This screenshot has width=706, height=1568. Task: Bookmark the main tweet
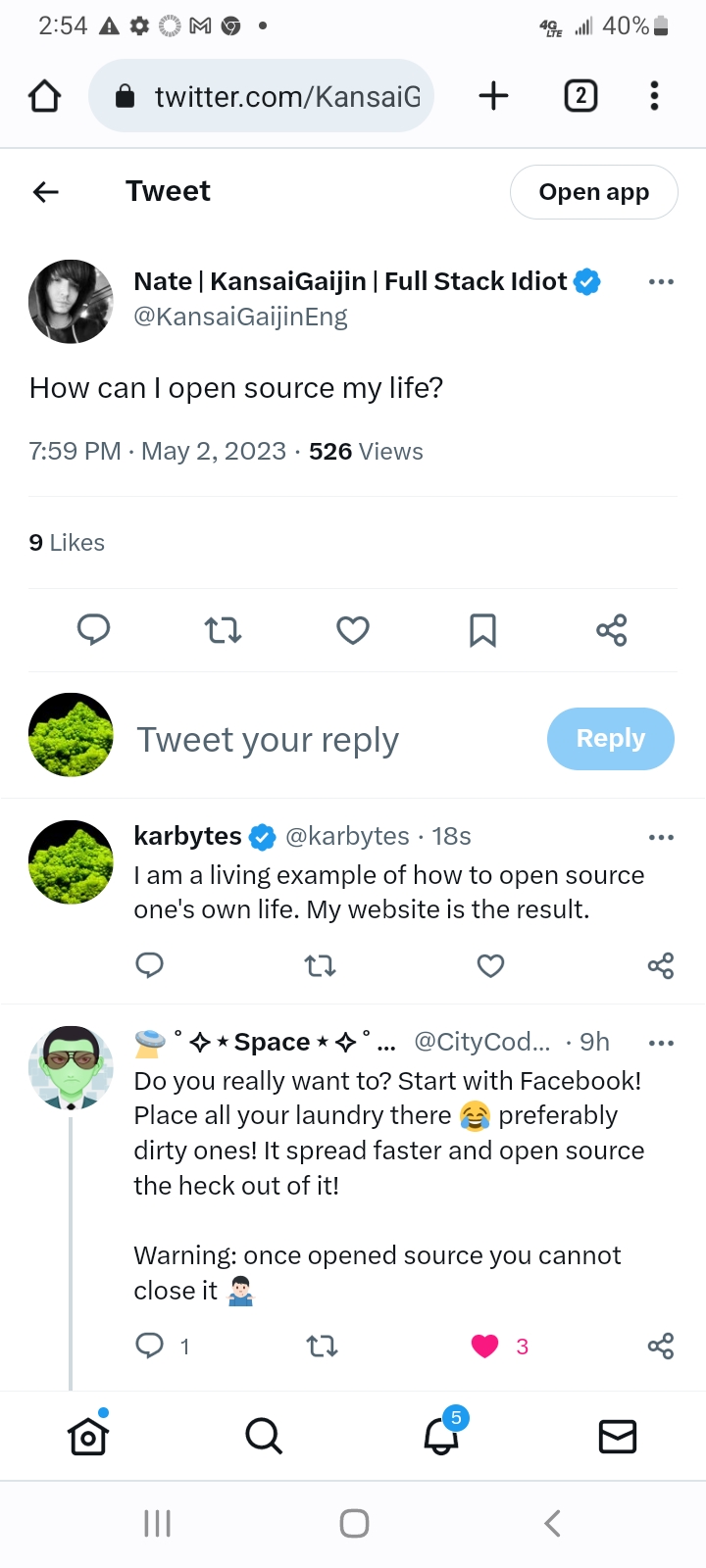(482, 630)
